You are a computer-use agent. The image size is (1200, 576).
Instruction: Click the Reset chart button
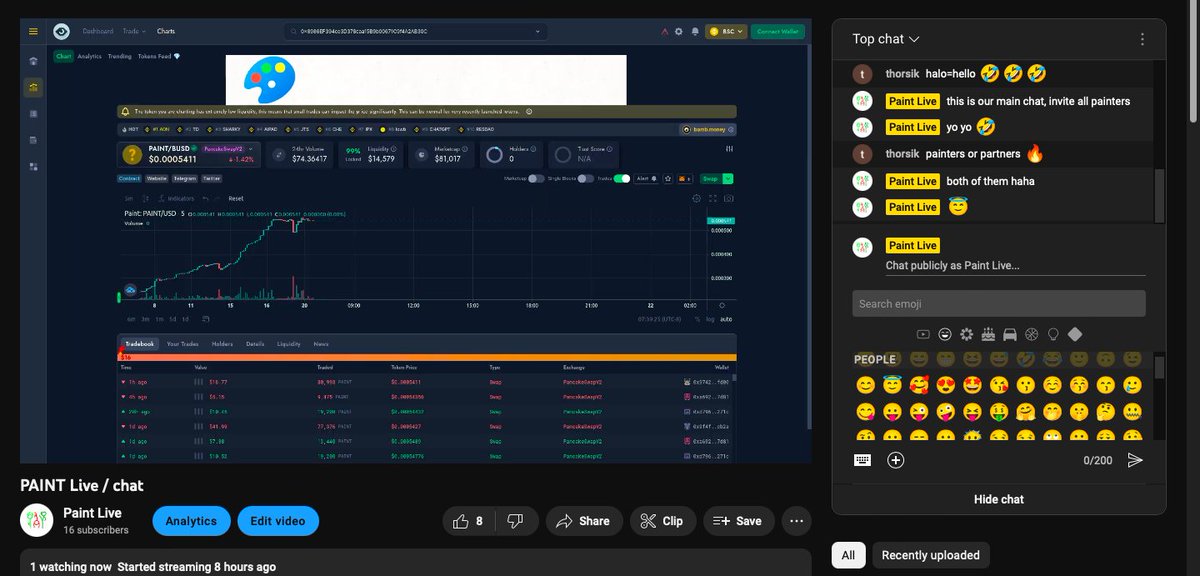[x=236, y=198]
